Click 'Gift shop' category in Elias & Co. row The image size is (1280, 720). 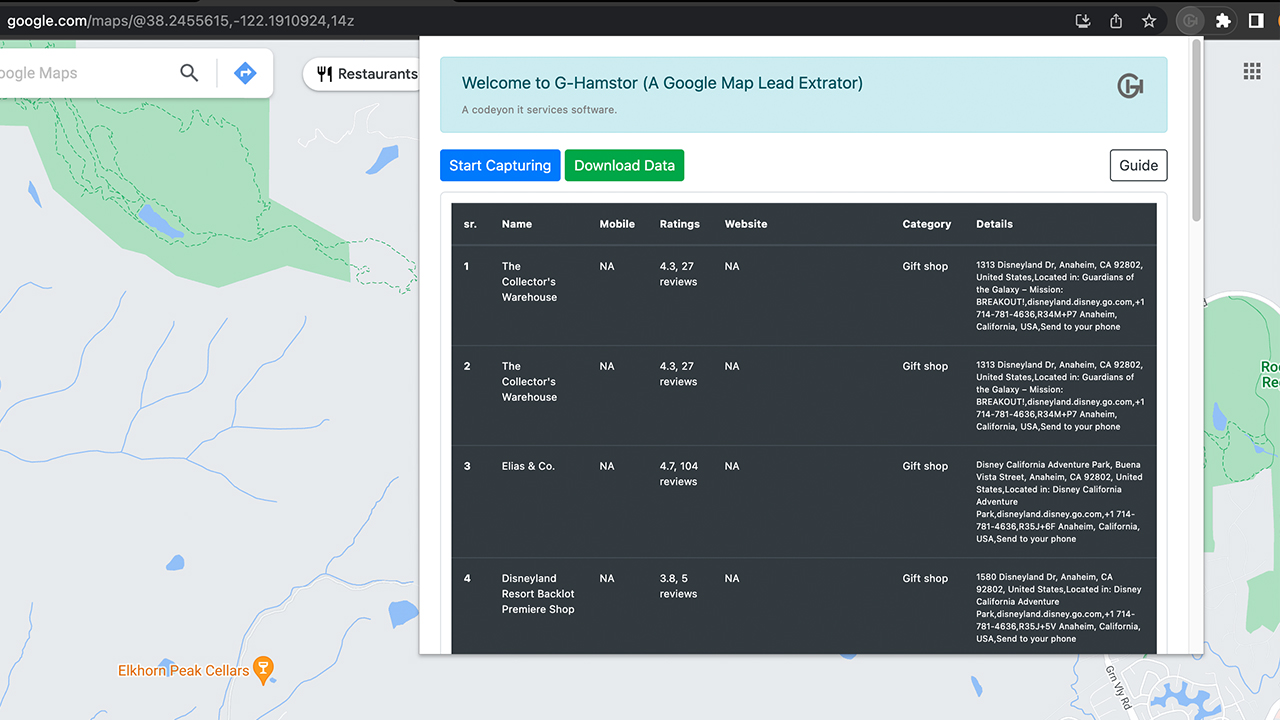(x=925, y=466)
